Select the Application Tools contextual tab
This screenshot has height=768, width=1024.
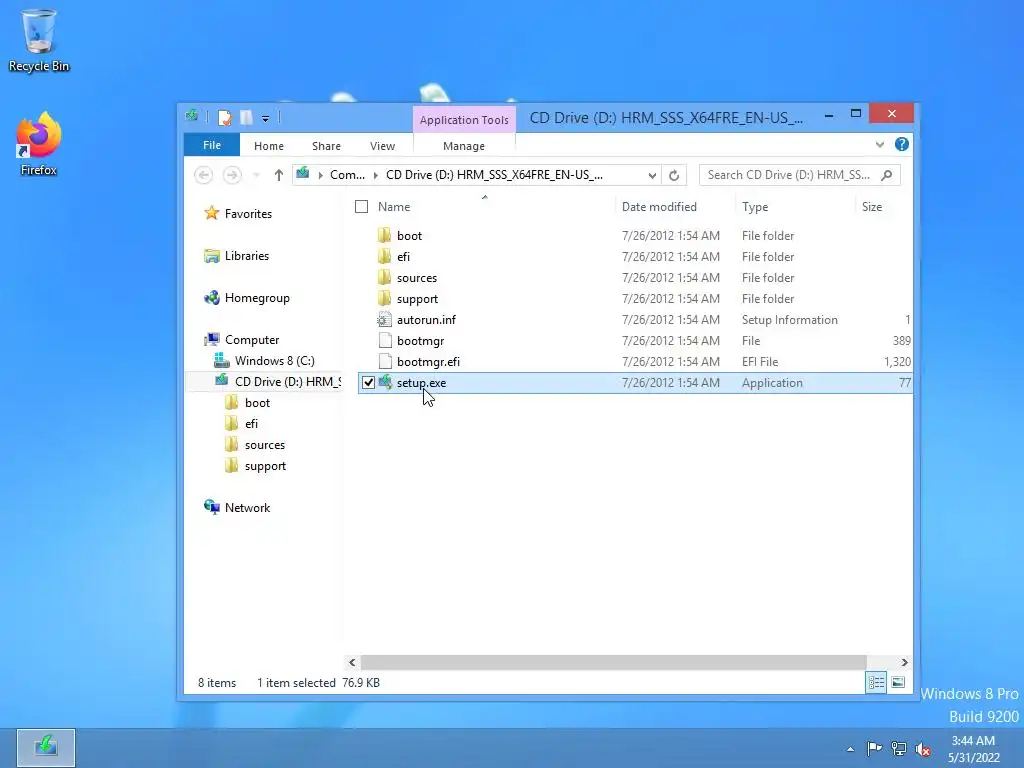click(x=464, y=120)
